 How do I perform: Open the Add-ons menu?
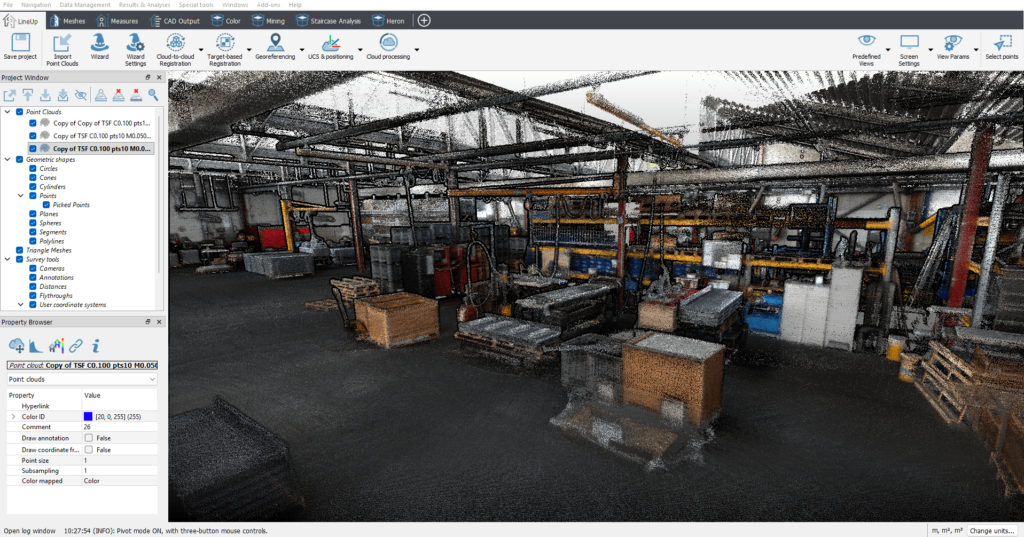tap(268, 5)
